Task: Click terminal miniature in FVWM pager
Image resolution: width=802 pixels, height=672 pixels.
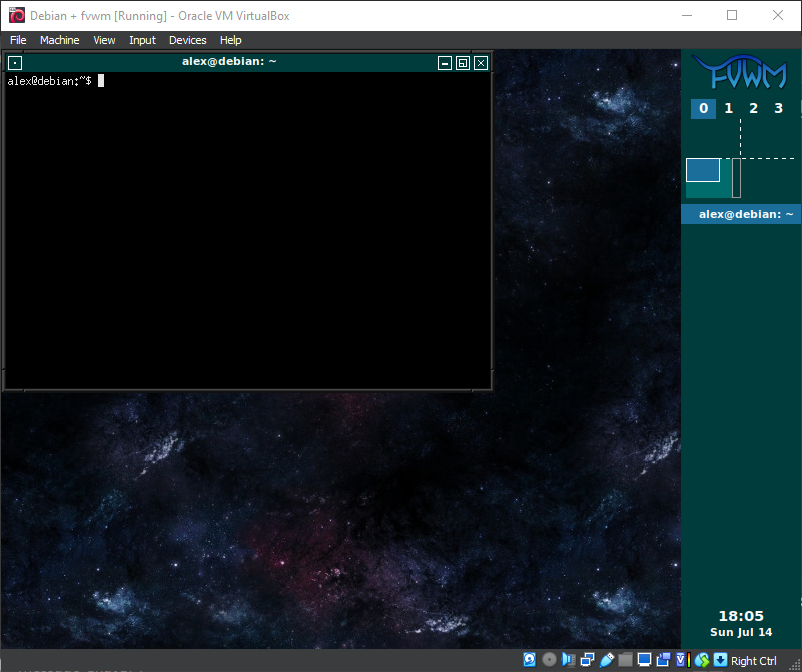Action: [703, 170]
